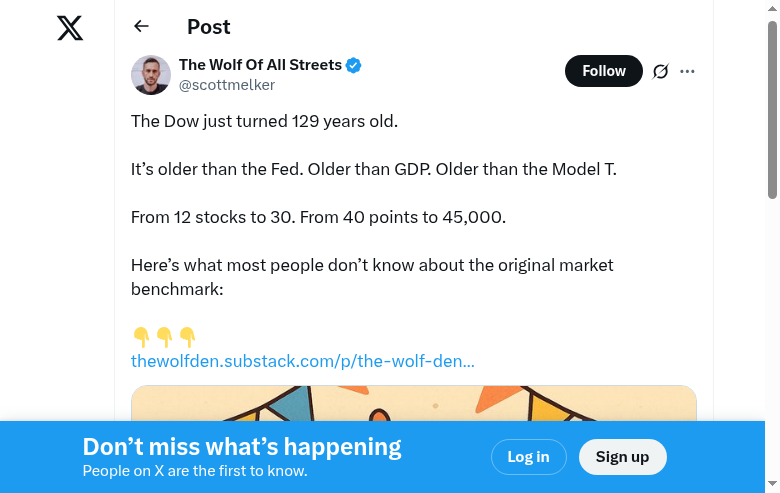Click the scrollbar up arrow

[x=772, y=8]
